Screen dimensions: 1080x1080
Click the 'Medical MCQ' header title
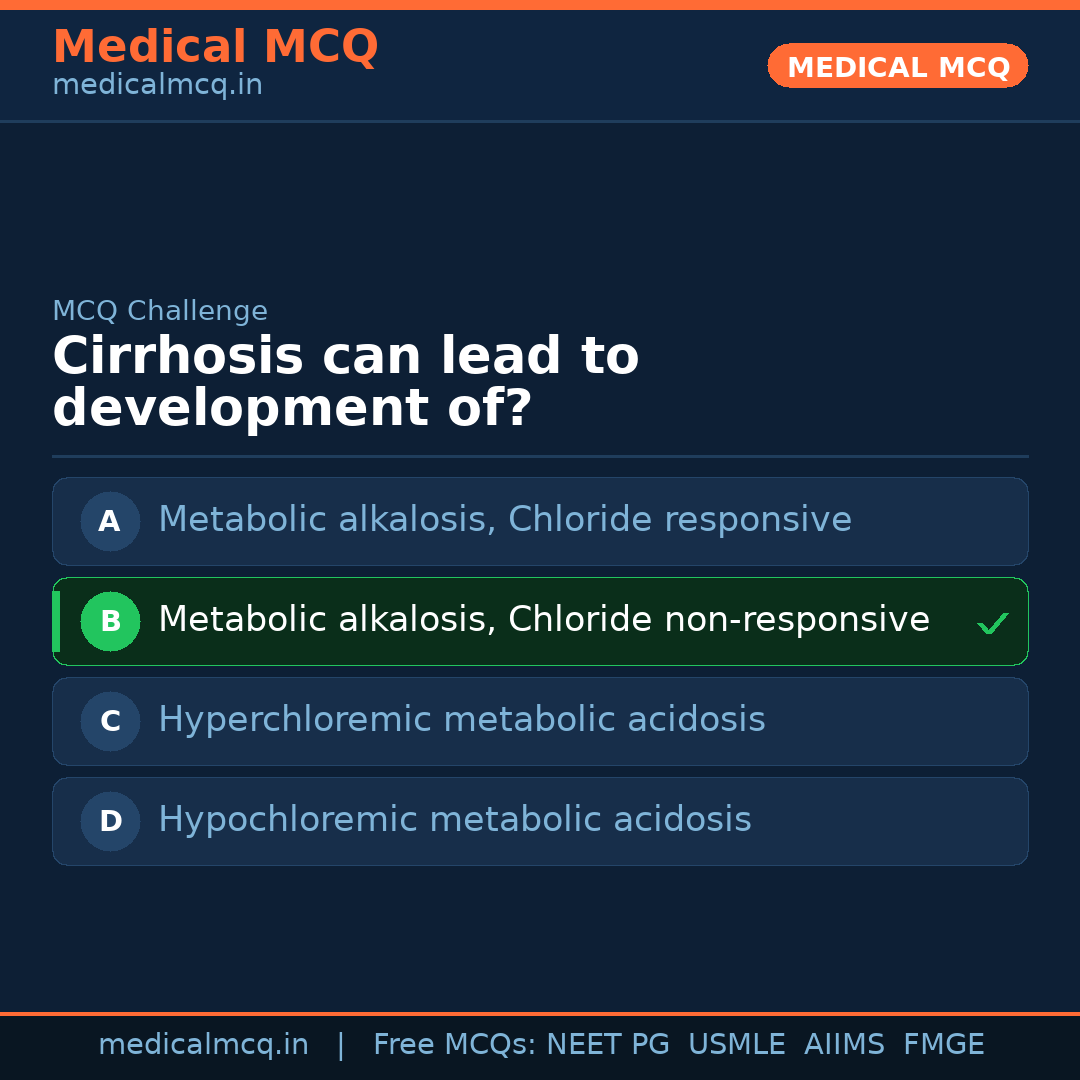215,47
